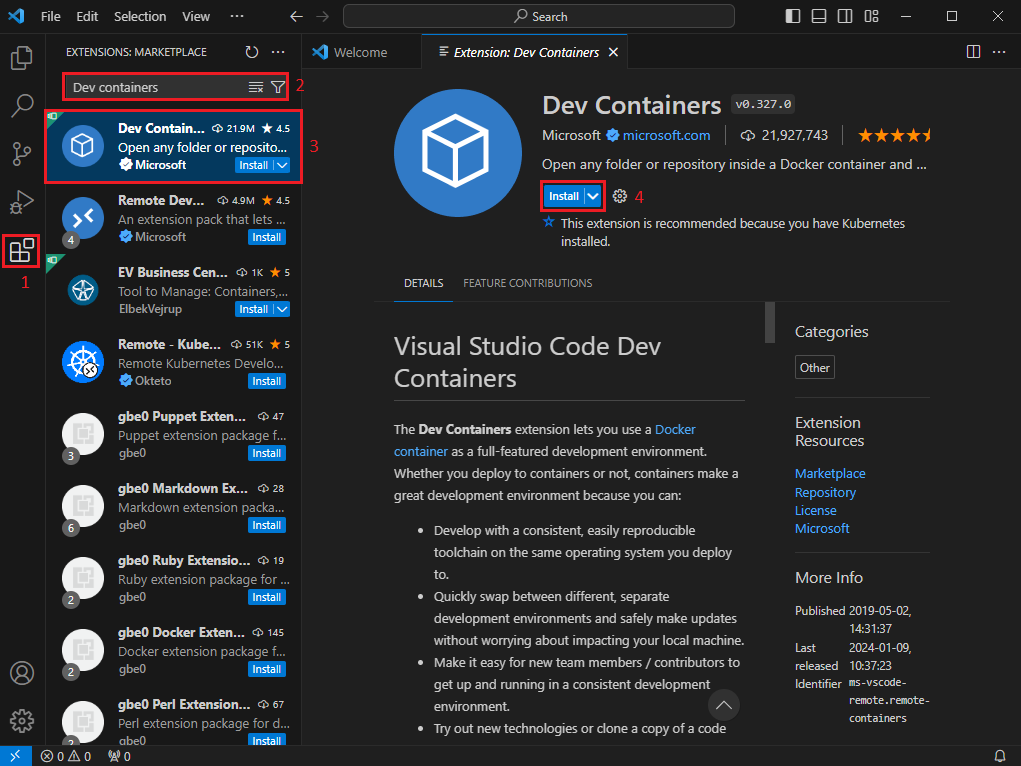Open the File menu
Image resolution: width=1021 pixels, height=766 pixels.
click(x=51, y=16)
